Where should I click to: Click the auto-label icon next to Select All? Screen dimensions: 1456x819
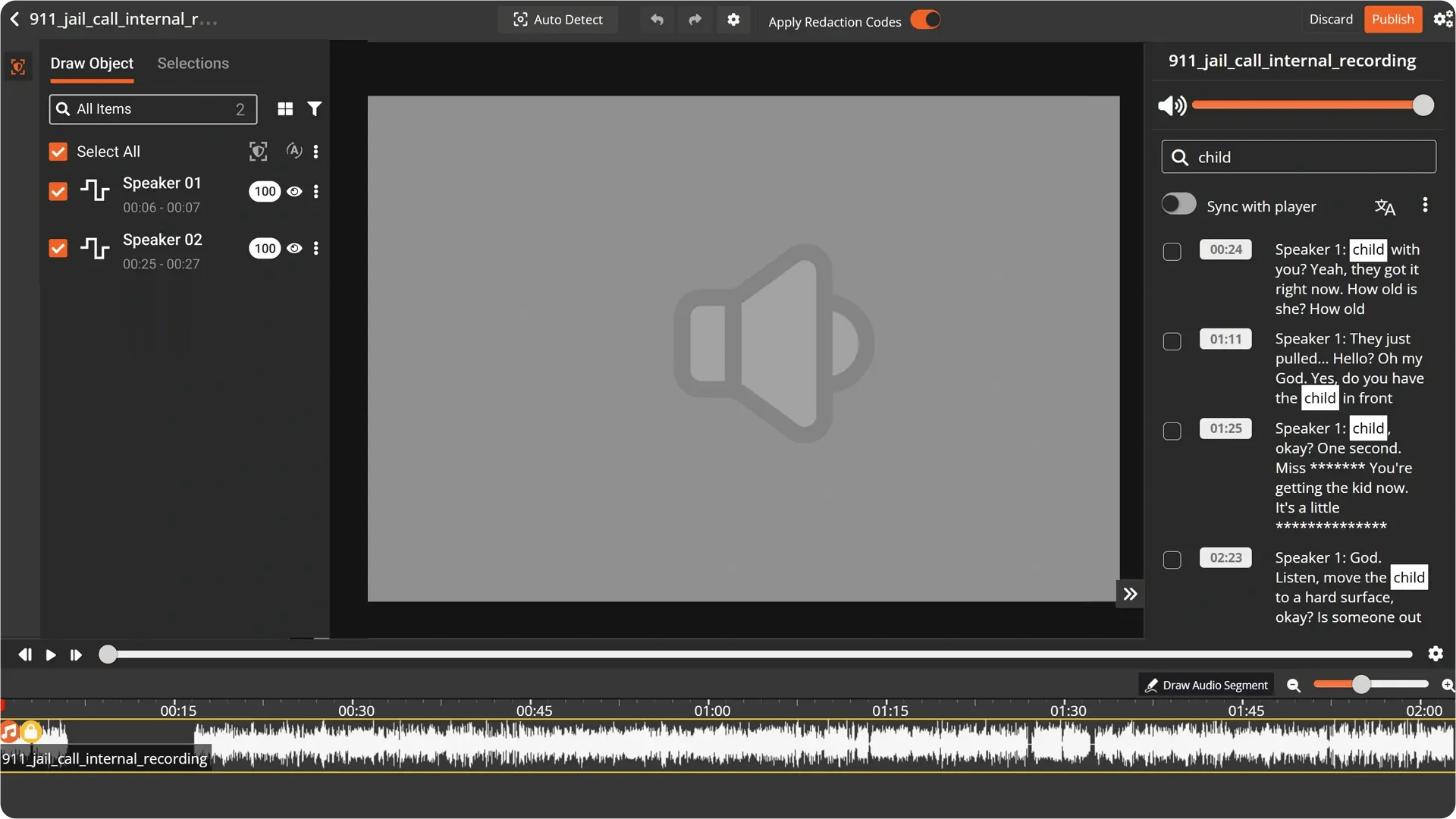(294, 151)
